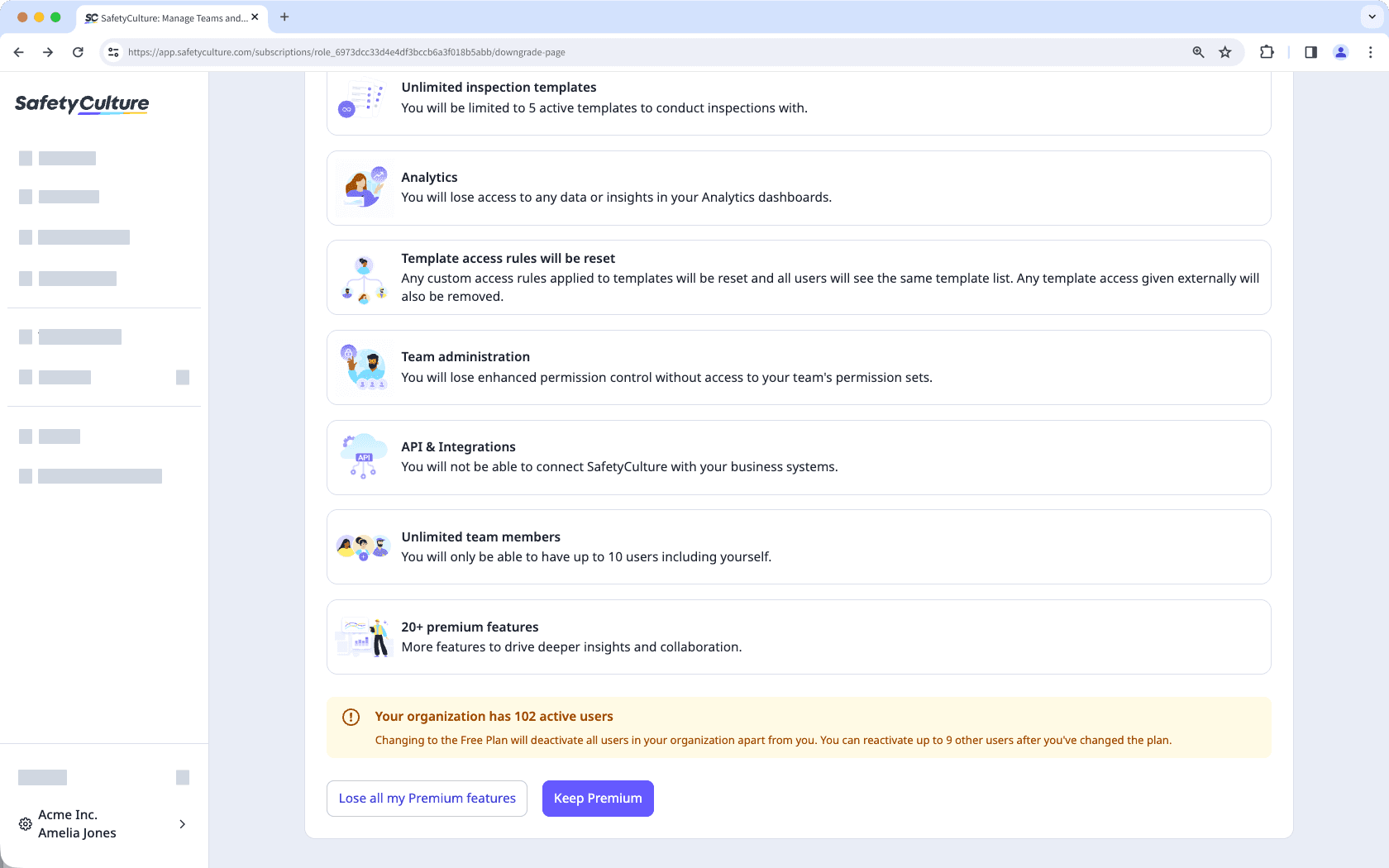1389x868 pixels.
Task: Click the Team administration illustration icon
Action: [x=364, y=368]
